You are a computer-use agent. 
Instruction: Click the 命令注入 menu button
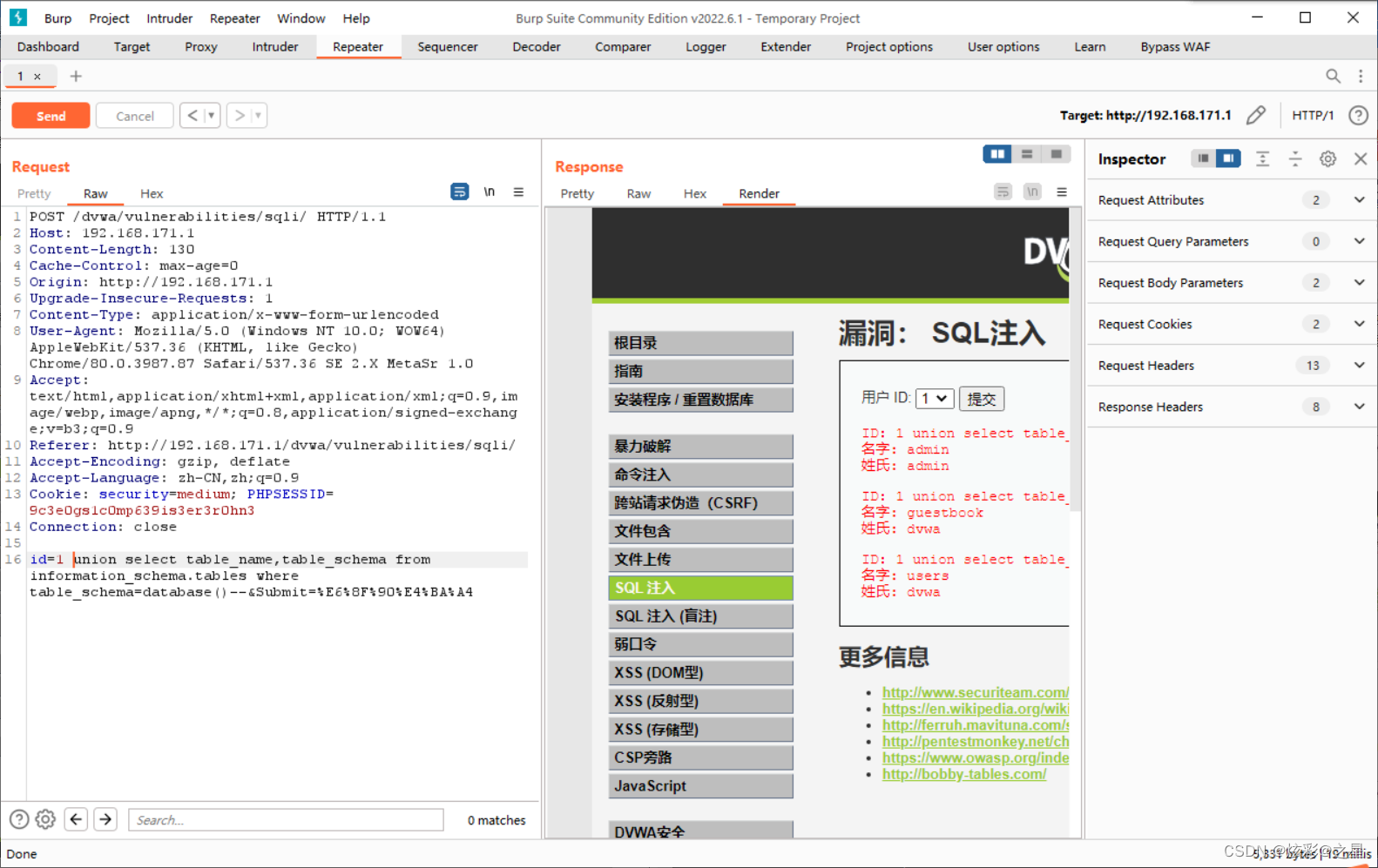click(x=701, y=474)
